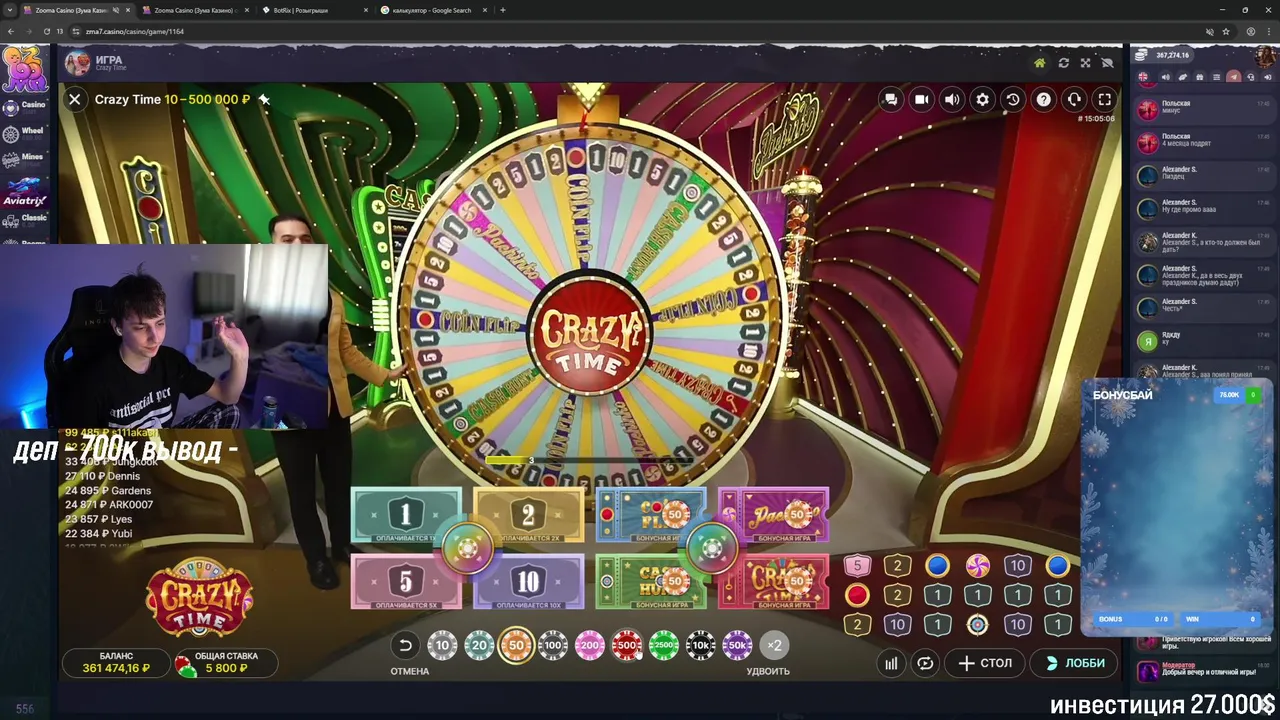Toggle the crossed-out hat streamer mode icon

(1107, 63)
